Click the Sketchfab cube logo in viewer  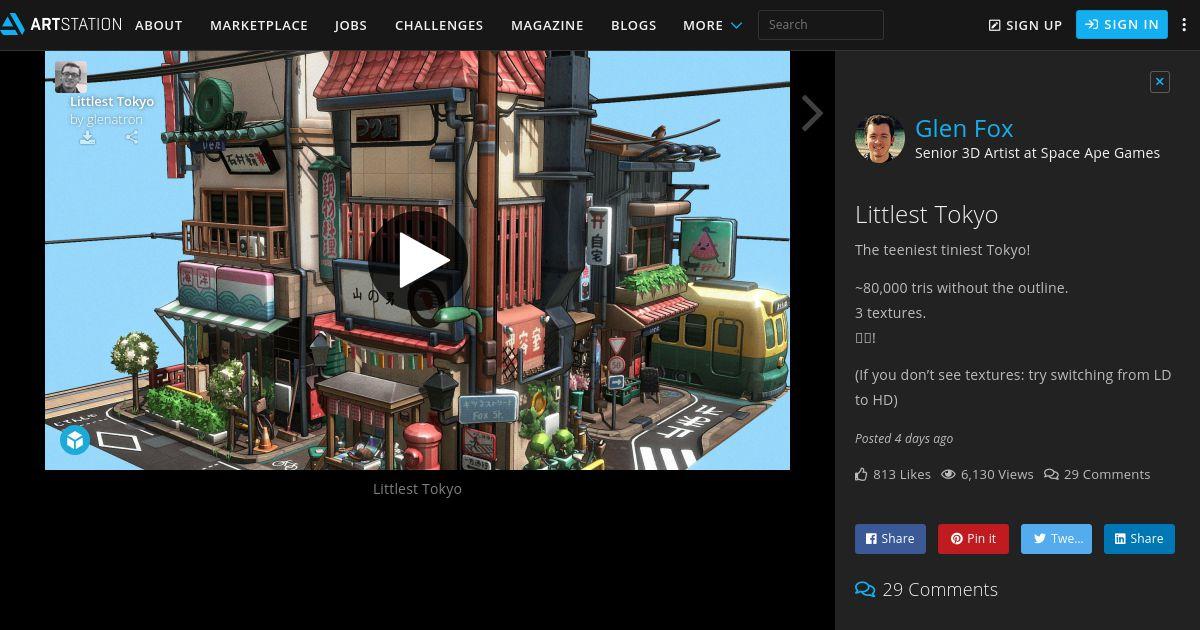click(75, 440)
